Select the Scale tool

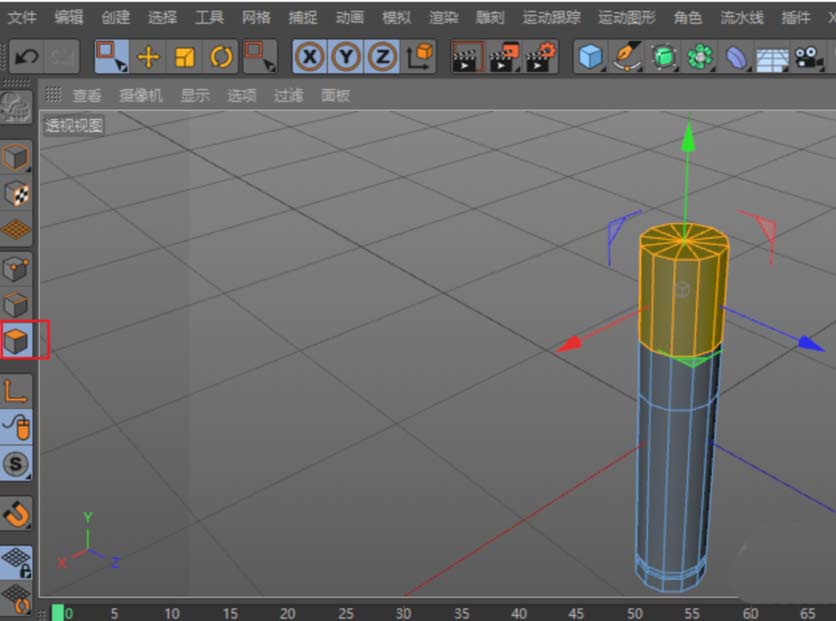tap(185, 57)
